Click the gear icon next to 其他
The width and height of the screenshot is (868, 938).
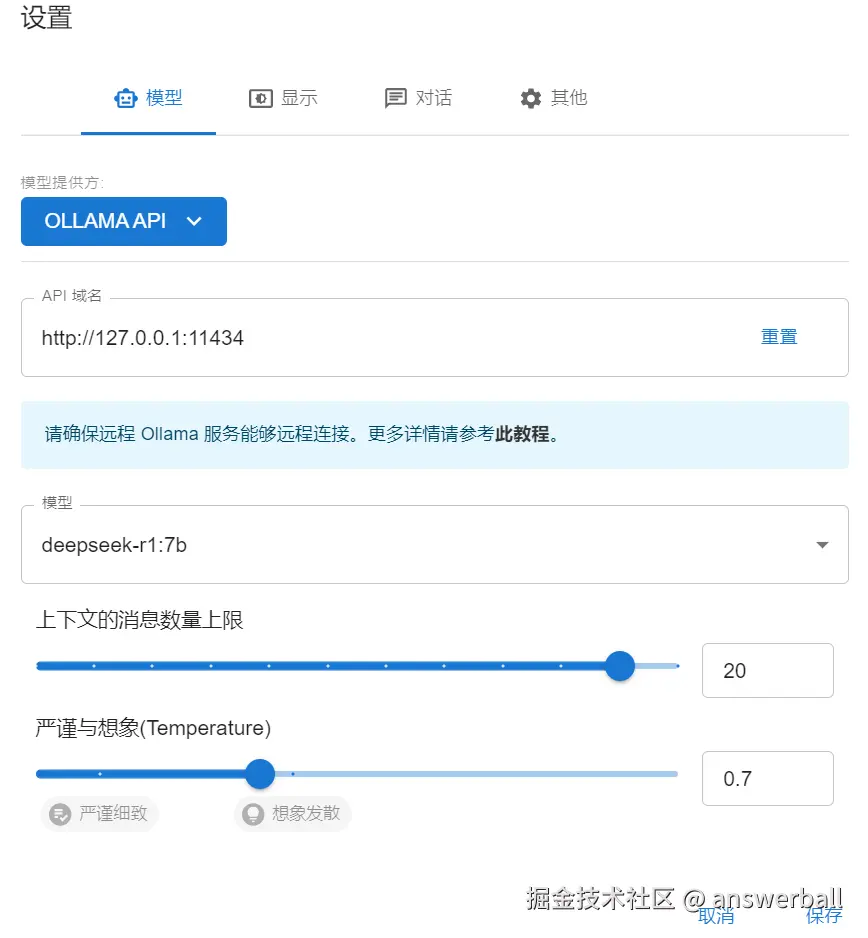530,98
